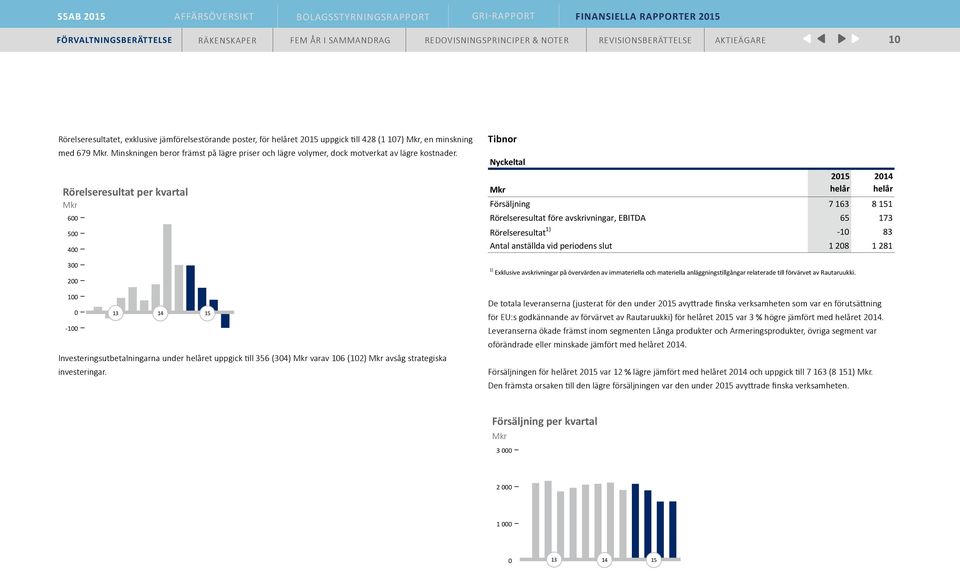Open Redovisningsprinciper & Noter
Image resolution: width=960 pixels, height=569 pixels.
497,40
